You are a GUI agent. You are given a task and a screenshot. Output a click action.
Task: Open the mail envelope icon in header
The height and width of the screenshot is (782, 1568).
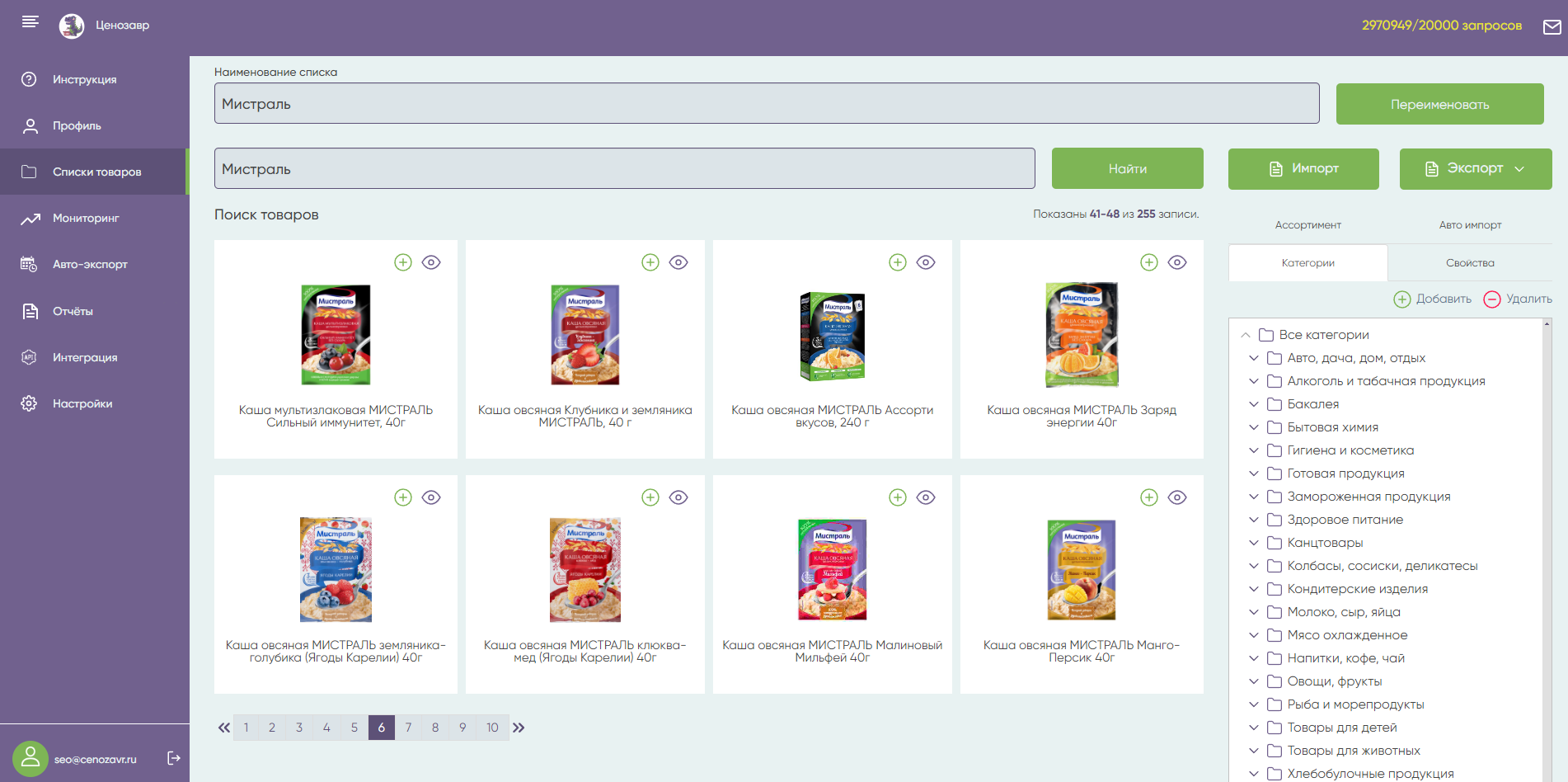pos(1552,26)
